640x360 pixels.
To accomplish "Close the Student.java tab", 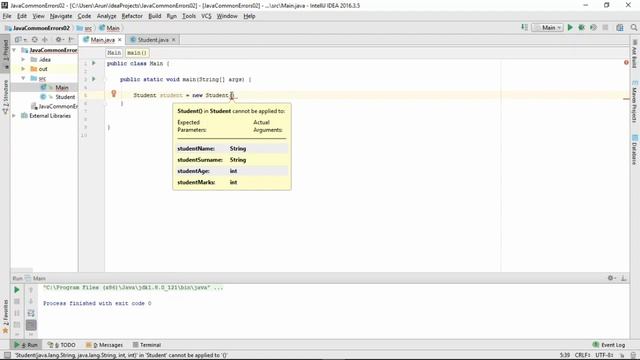I will coord(173,40).
